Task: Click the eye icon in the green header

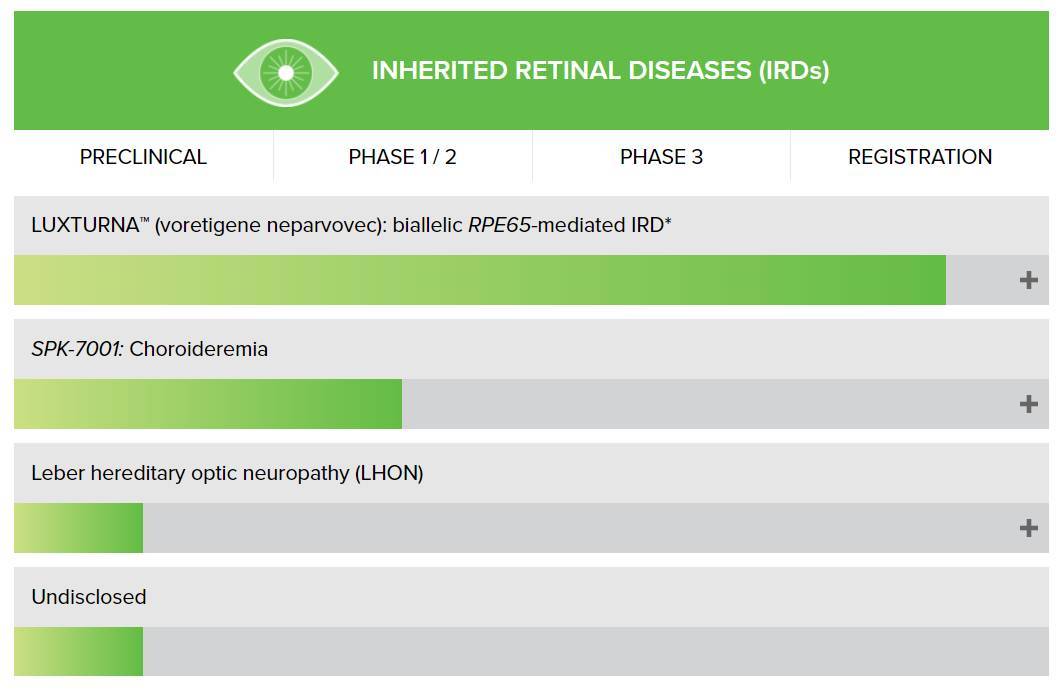Action: (286, 72)
